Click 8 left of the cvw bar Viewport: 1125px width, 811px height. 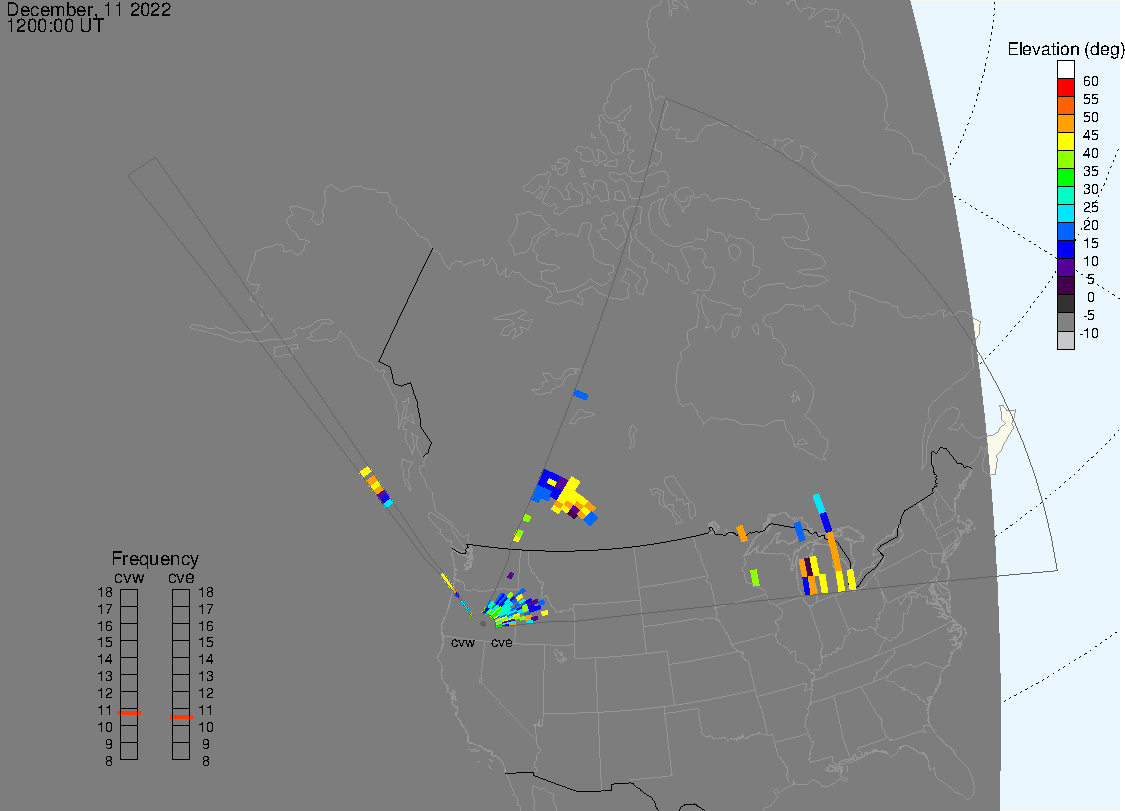pyautogui.click(x=109, y=761)
